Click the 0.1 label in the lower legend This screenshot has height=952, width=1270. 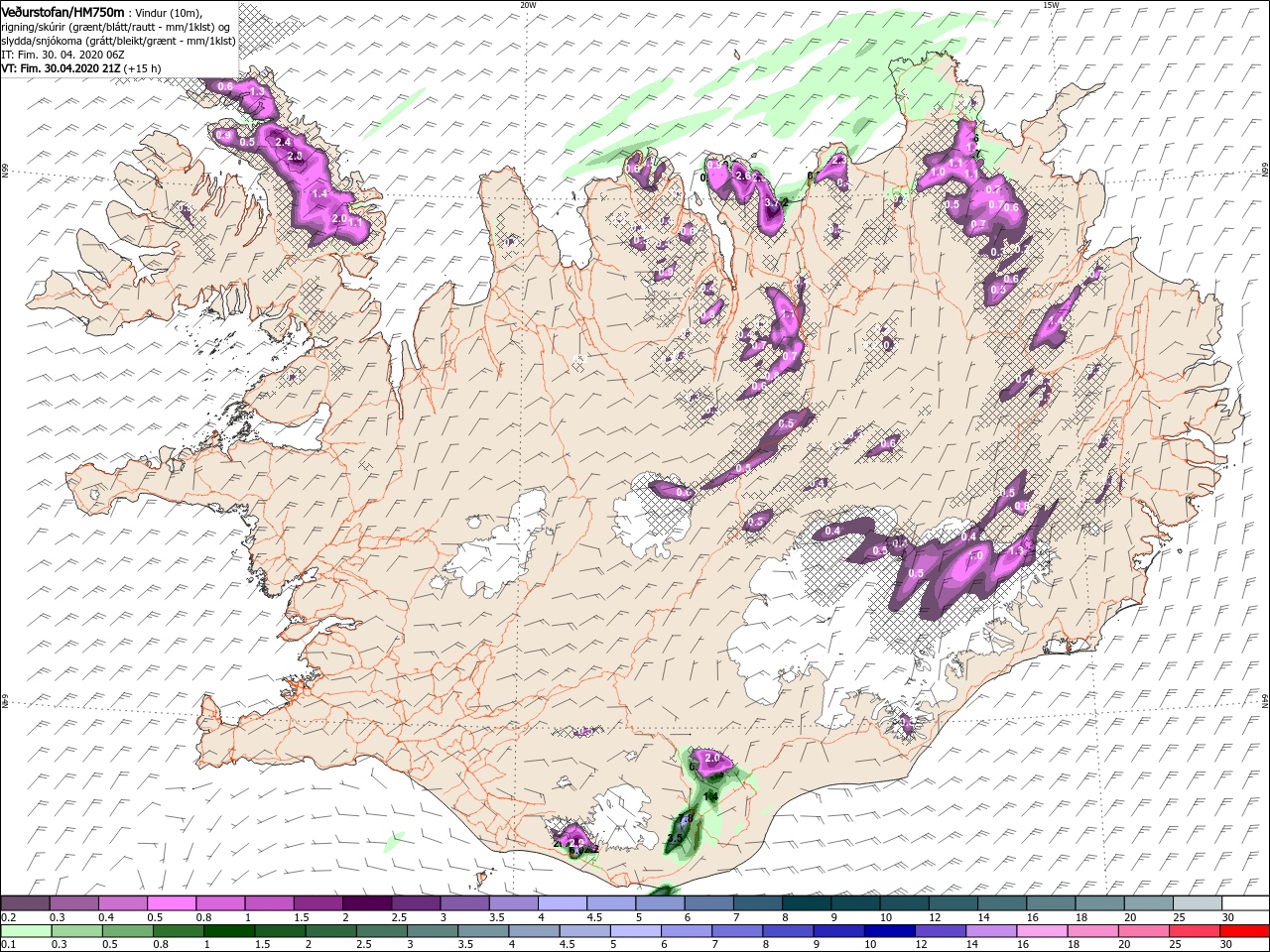[9, 944]
